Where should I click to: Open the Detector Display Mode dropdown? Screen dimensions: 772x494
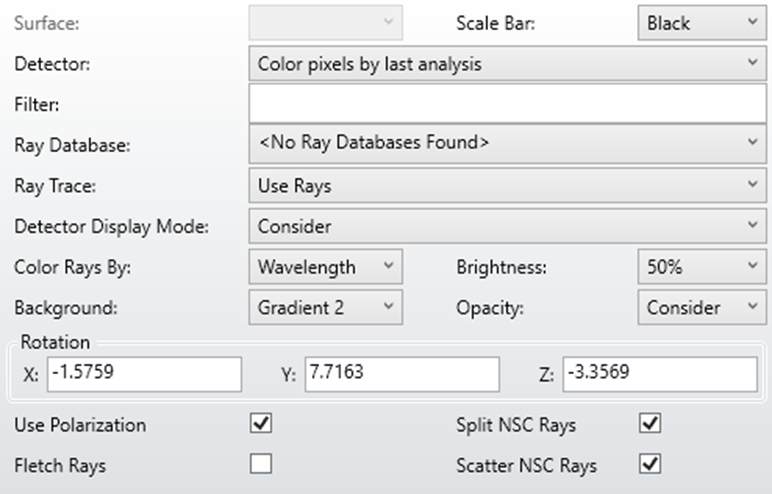coord(506,226)
